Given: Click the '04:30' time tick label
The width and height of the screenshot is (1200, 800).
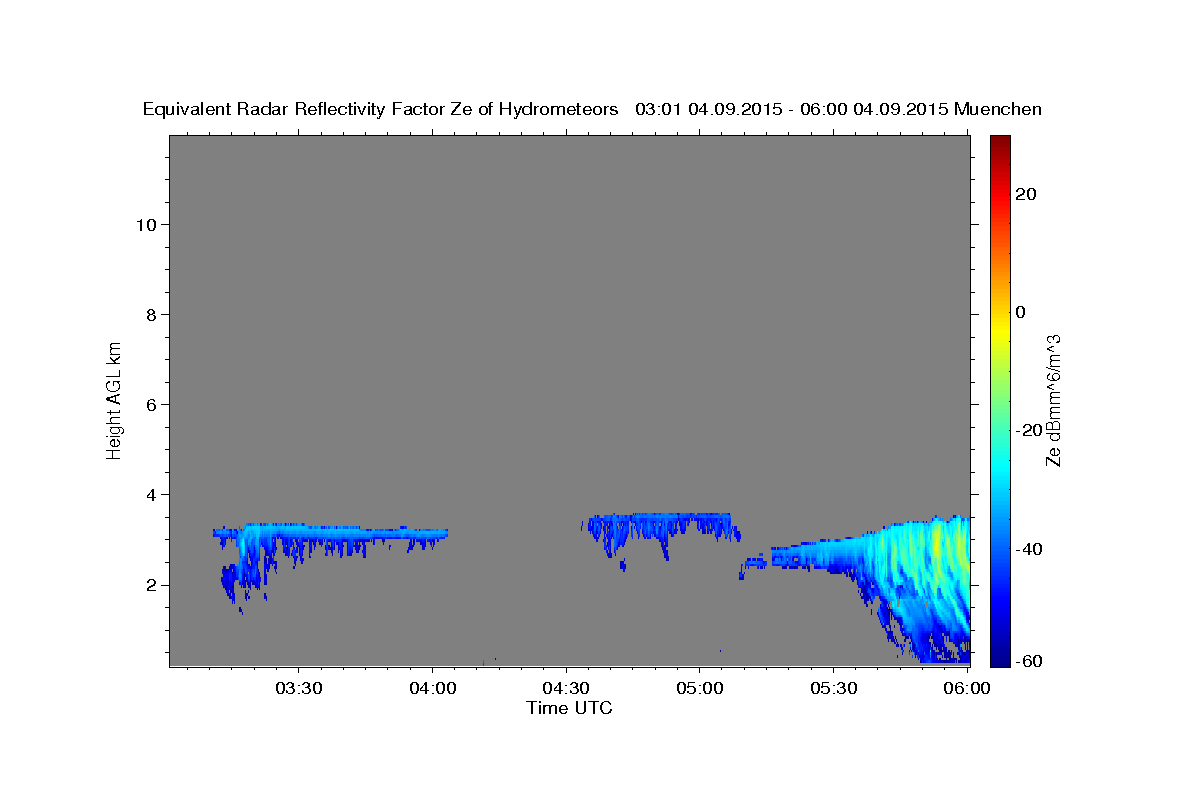Looking at the screenshot, I should 566,688.
